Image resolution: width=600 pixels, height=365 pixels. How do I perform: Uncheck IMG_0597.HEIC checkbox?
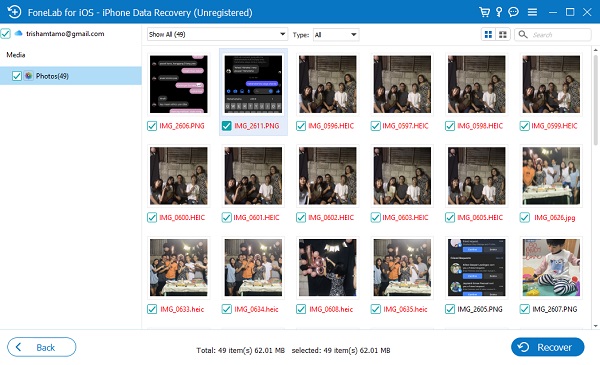(x=375, y=126)
